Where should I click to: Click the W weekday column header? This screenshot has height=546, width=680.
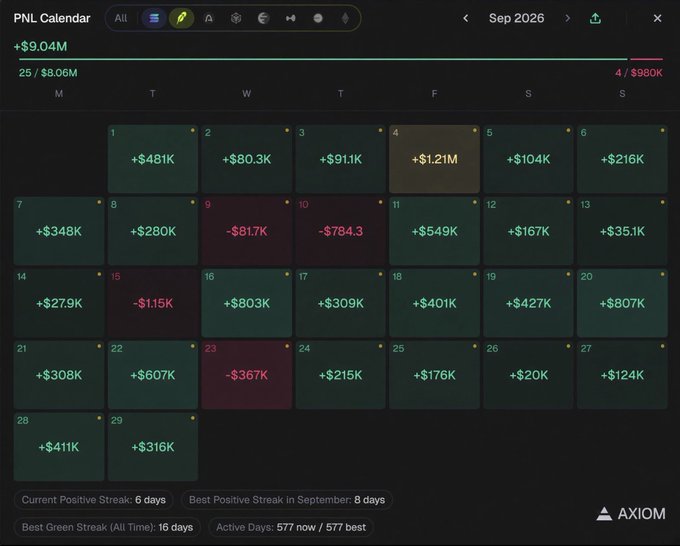(x=246, y=94)
